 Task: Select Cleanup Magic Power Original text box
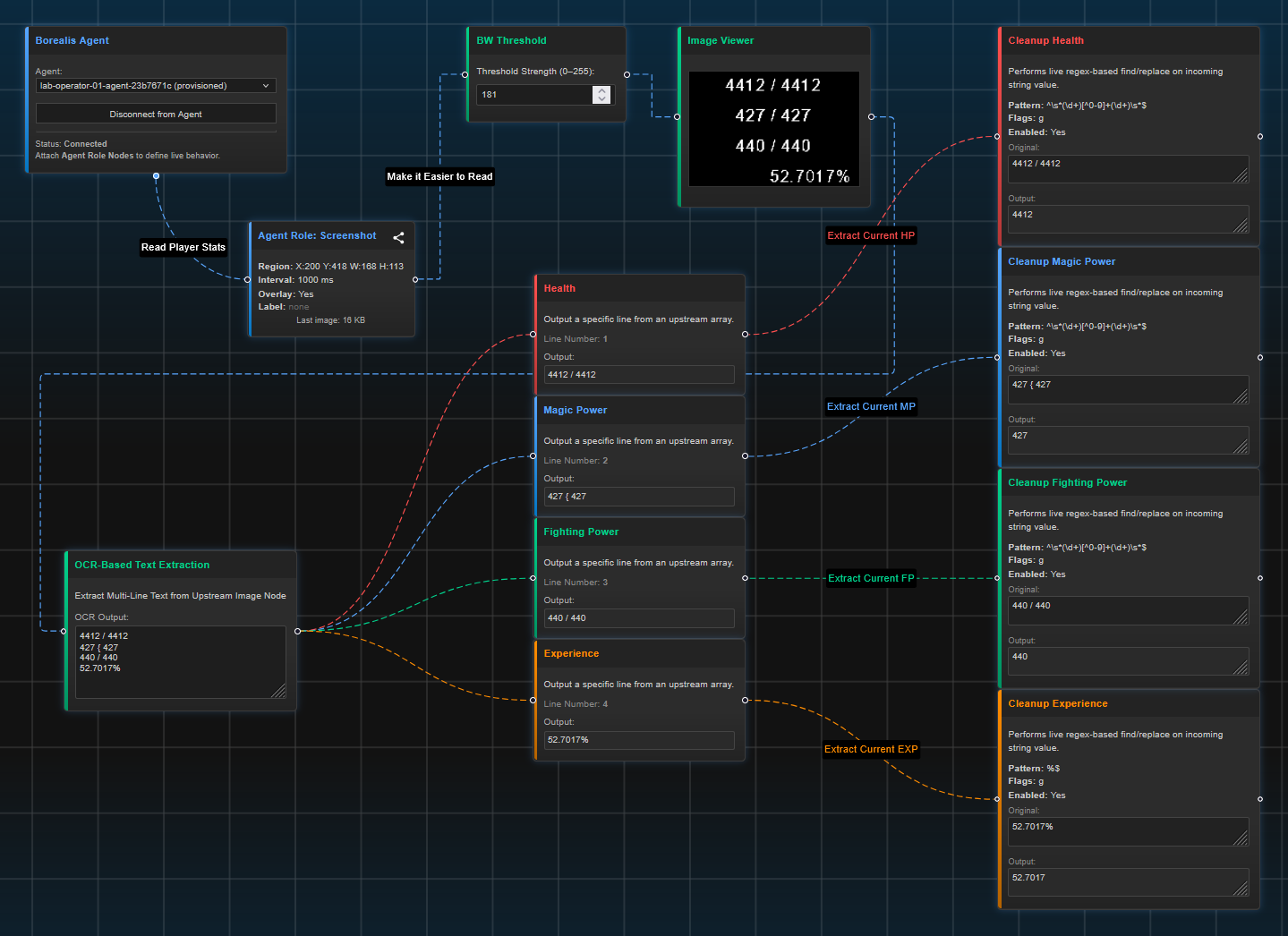click(x=1129, y=390)
